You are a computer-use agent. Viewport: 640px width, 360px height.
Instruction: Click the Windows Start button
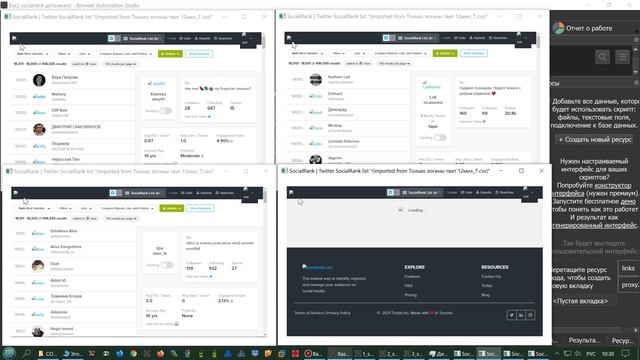(x=9, y=353)
